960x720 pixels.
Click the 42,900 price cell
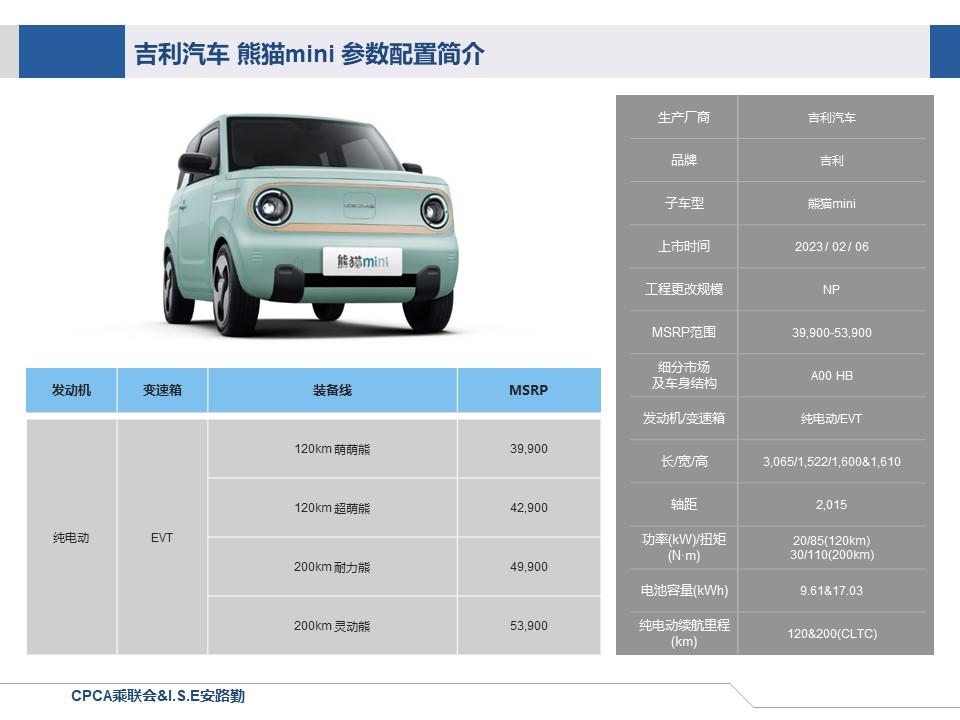529,508
